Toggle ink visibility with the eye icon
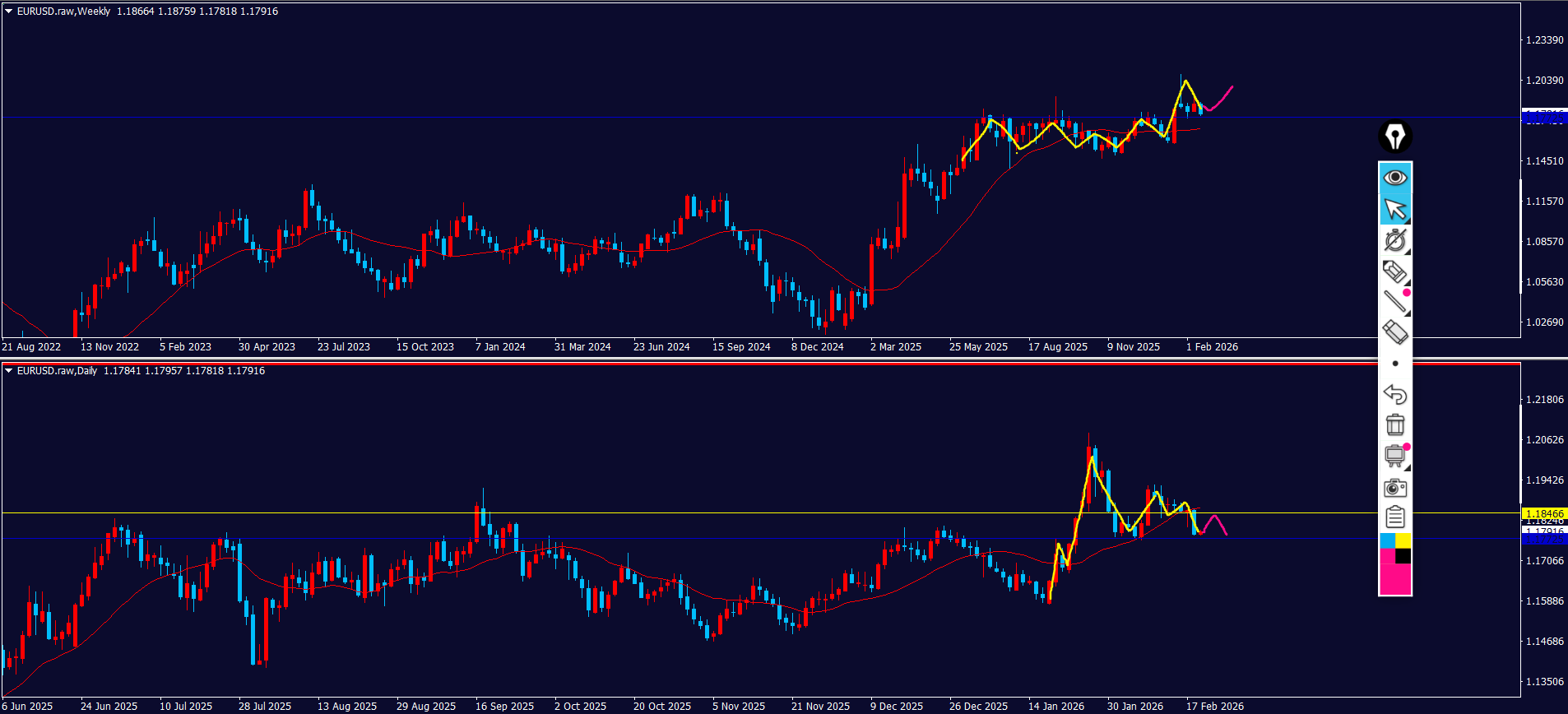 pyautogui.click(x=1394, y=178)
